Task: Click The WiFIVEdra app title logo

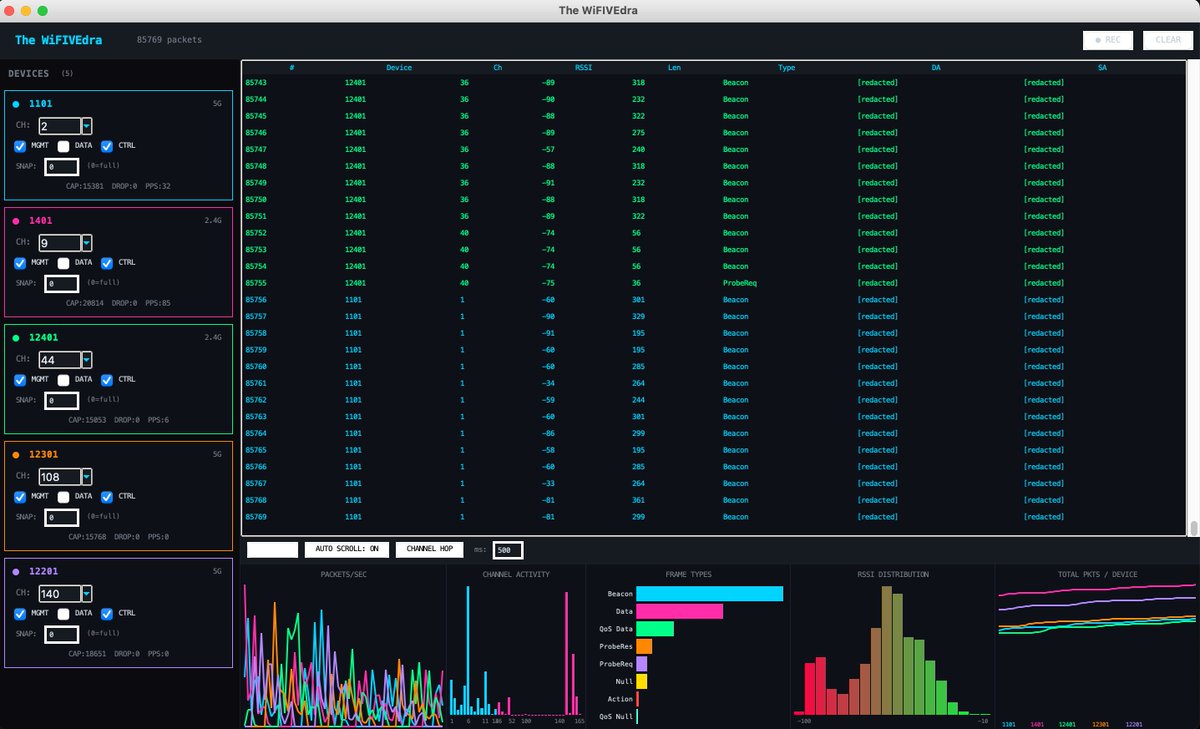Action: tap(59, 40)
